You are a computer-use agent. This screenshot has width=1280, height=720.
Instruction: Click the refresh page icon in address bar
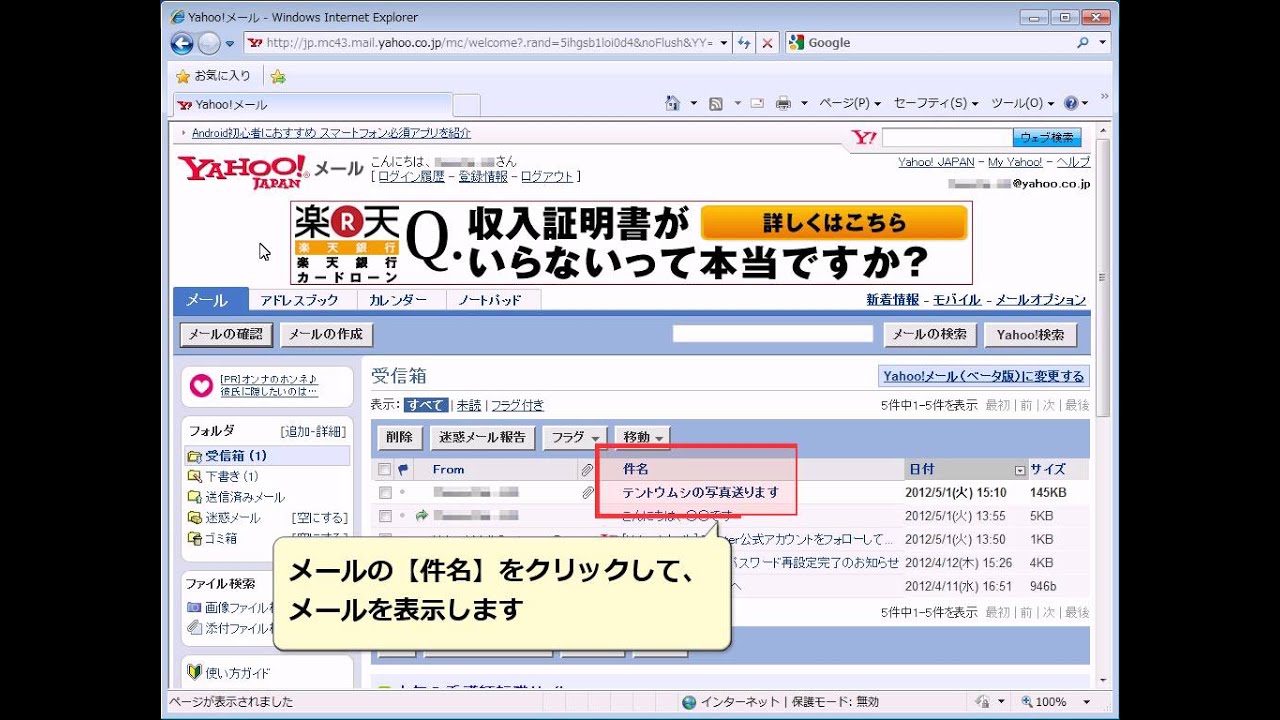point(744,43)
